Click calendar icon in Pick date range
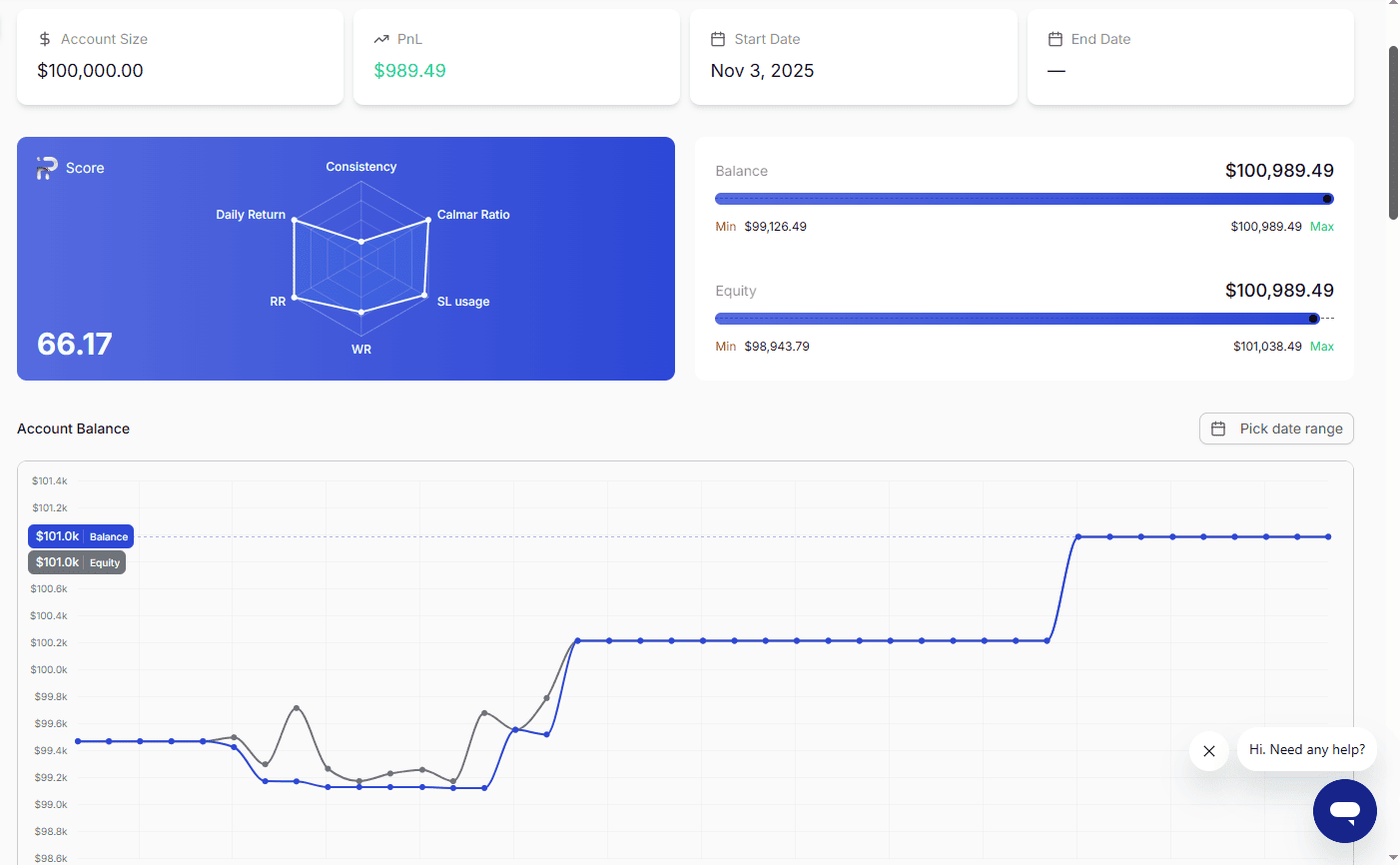Image resolution: width=1400 pixels, height=865 pixels. coord(1218,429)
